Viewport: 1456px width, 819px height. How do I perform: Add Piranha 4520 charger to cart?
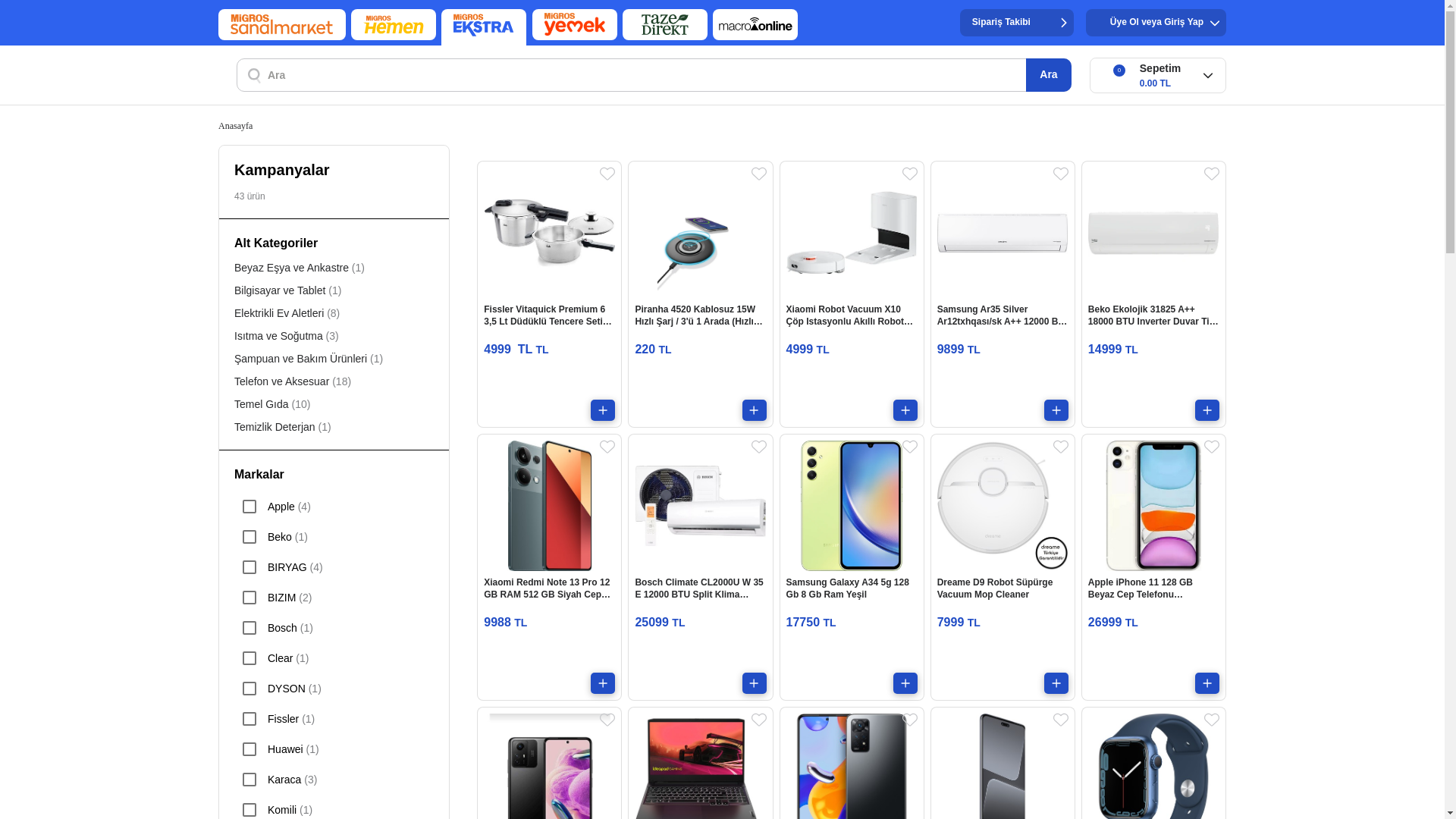coord(755,410)
